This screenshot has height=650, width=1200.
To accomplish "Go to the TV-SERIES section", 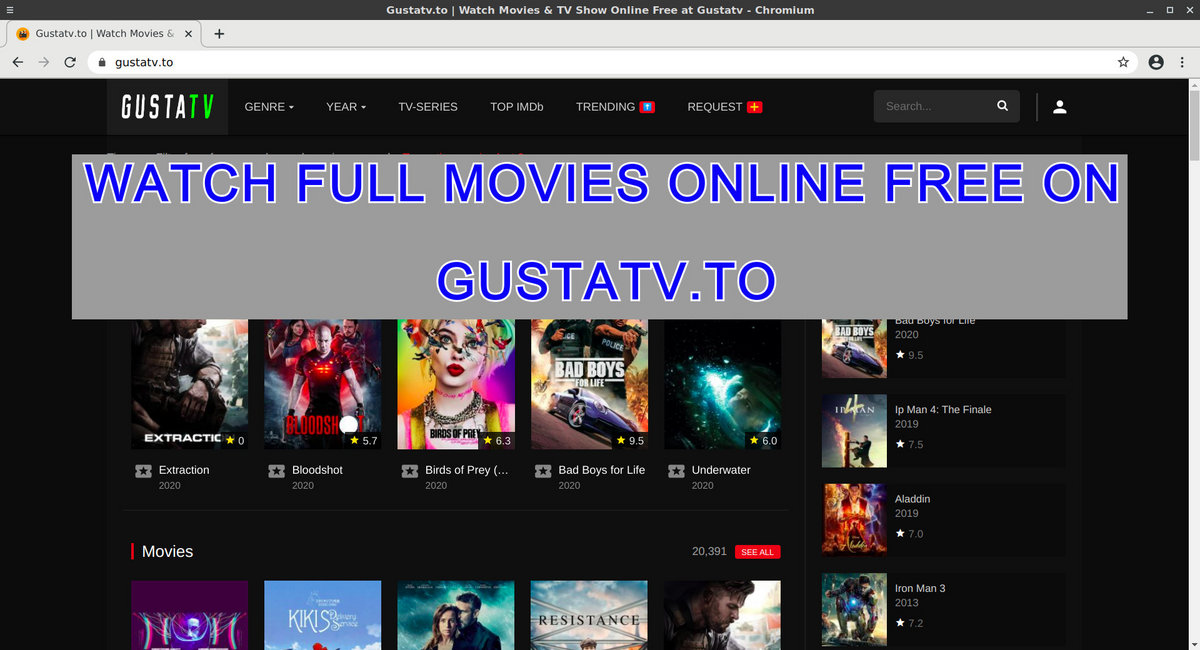I will point(428,106).
